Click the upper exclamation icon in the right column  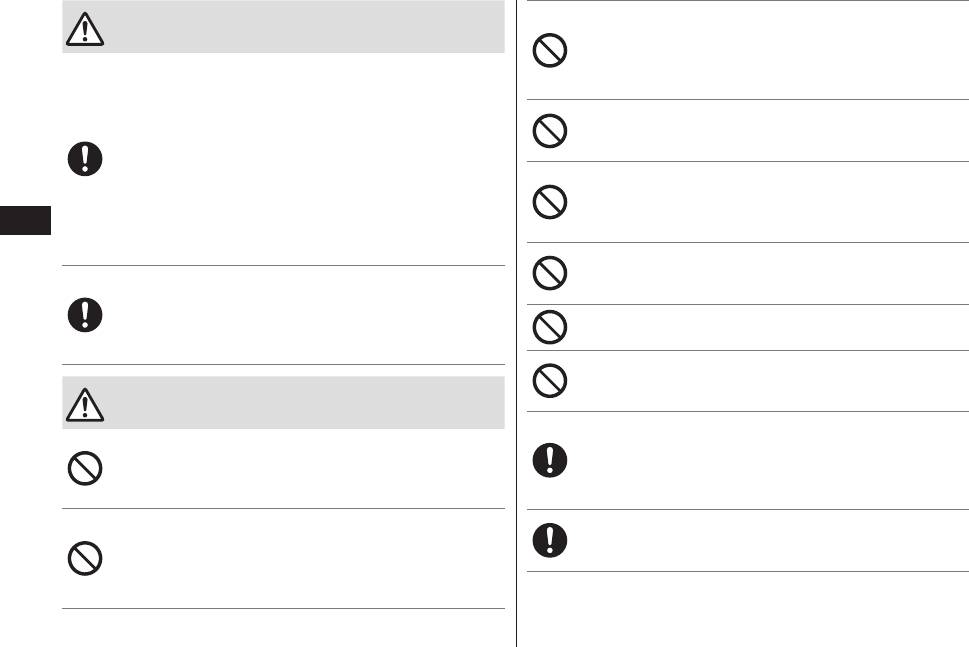(551, 460)
